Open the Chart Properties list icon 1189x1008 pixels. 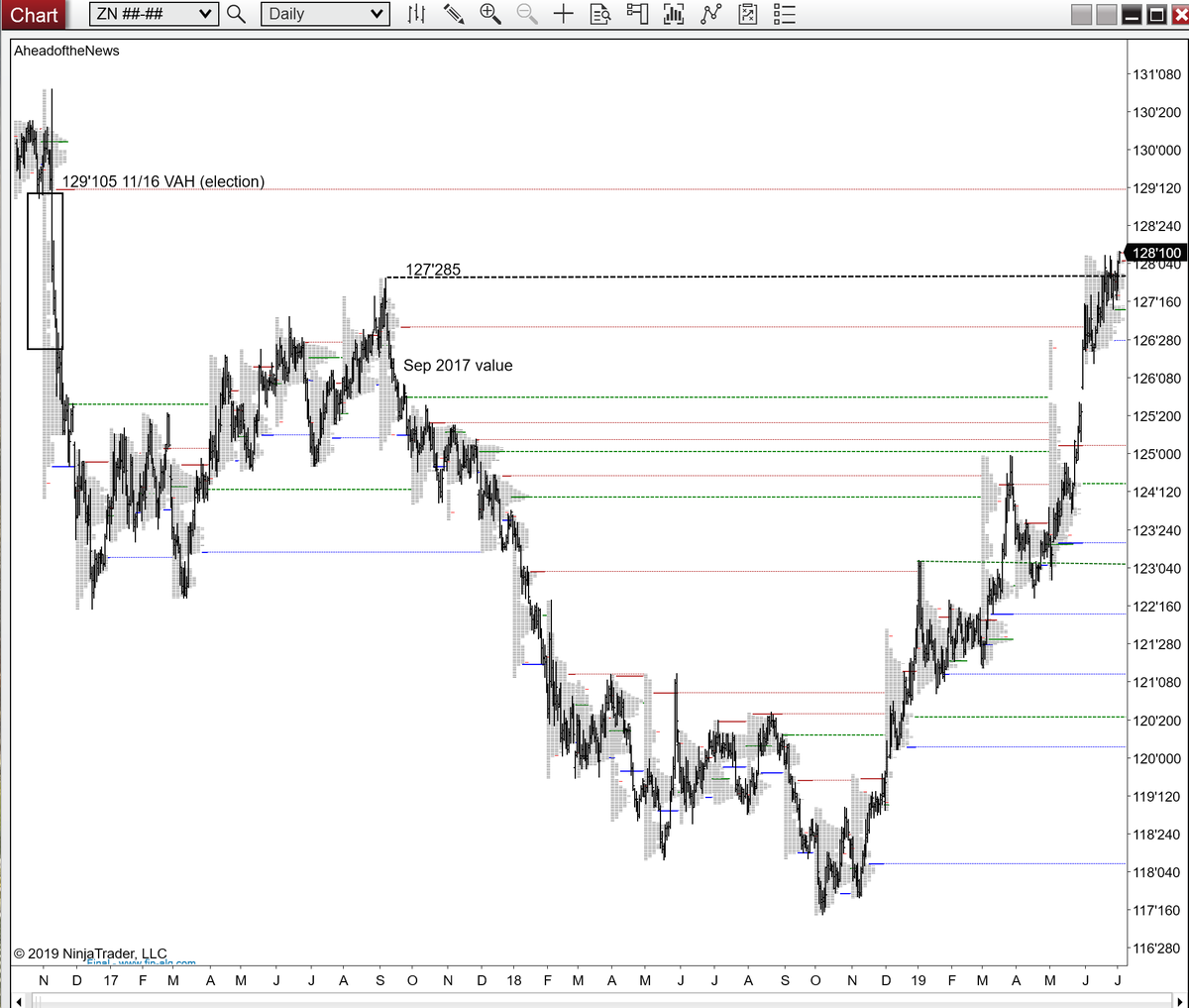(x=783, y=14)
